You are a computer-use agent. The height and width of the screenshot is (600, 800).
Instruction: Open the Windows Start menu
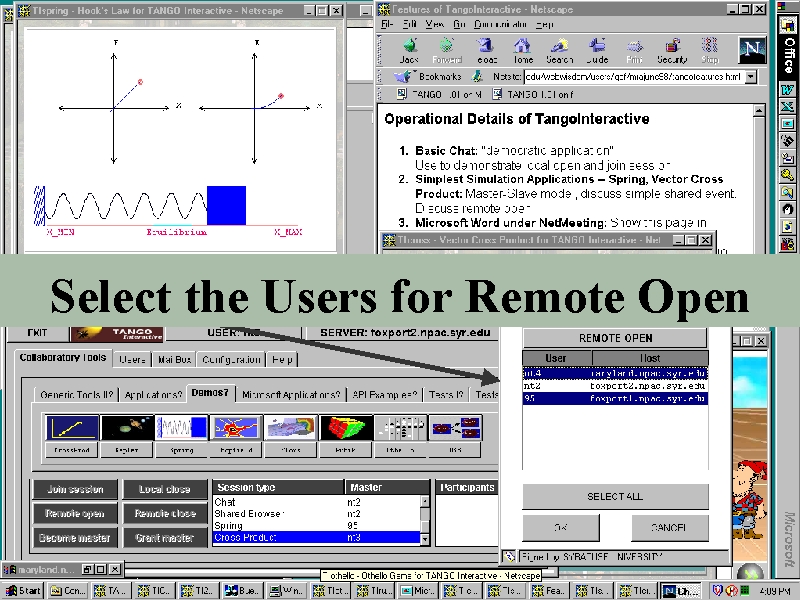[23, 591]
